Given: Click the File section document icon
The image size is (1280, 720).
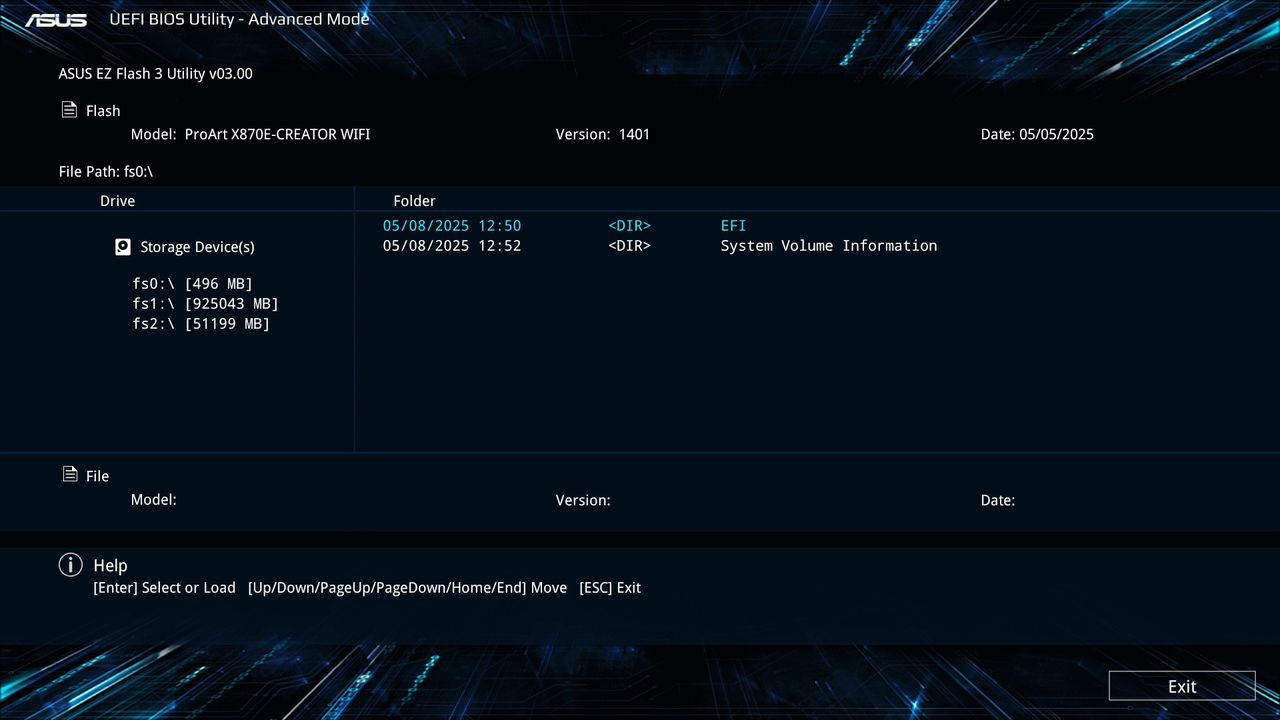Looking at the screenshot, I should 70,474.
